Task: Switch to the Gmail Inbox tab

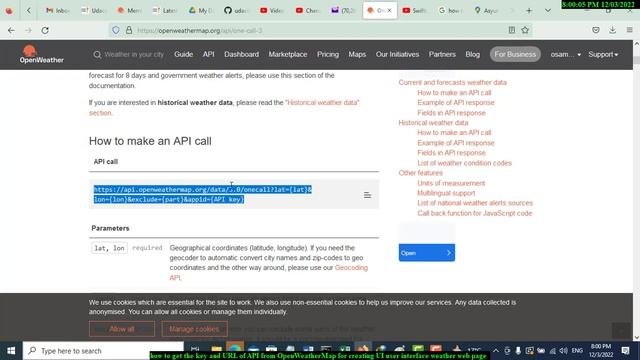Action: (57, 11)
